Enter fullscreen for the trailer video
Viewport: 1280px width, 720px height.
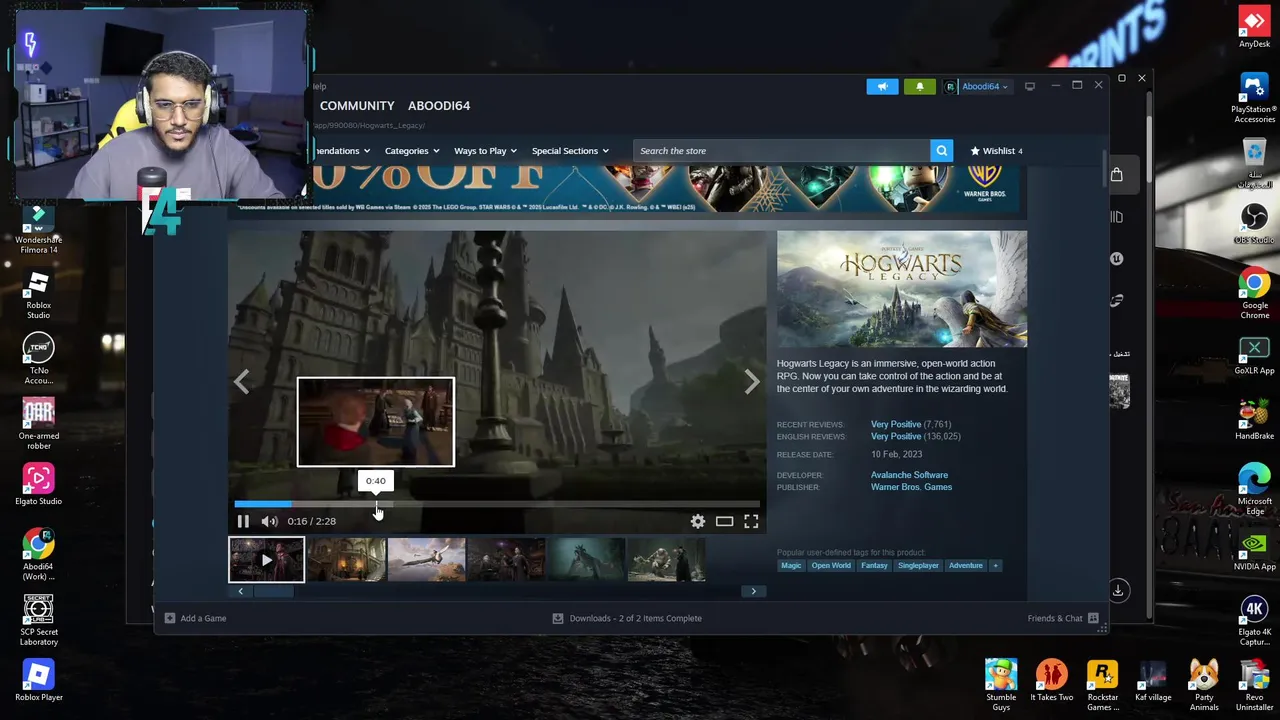point(751,521)
